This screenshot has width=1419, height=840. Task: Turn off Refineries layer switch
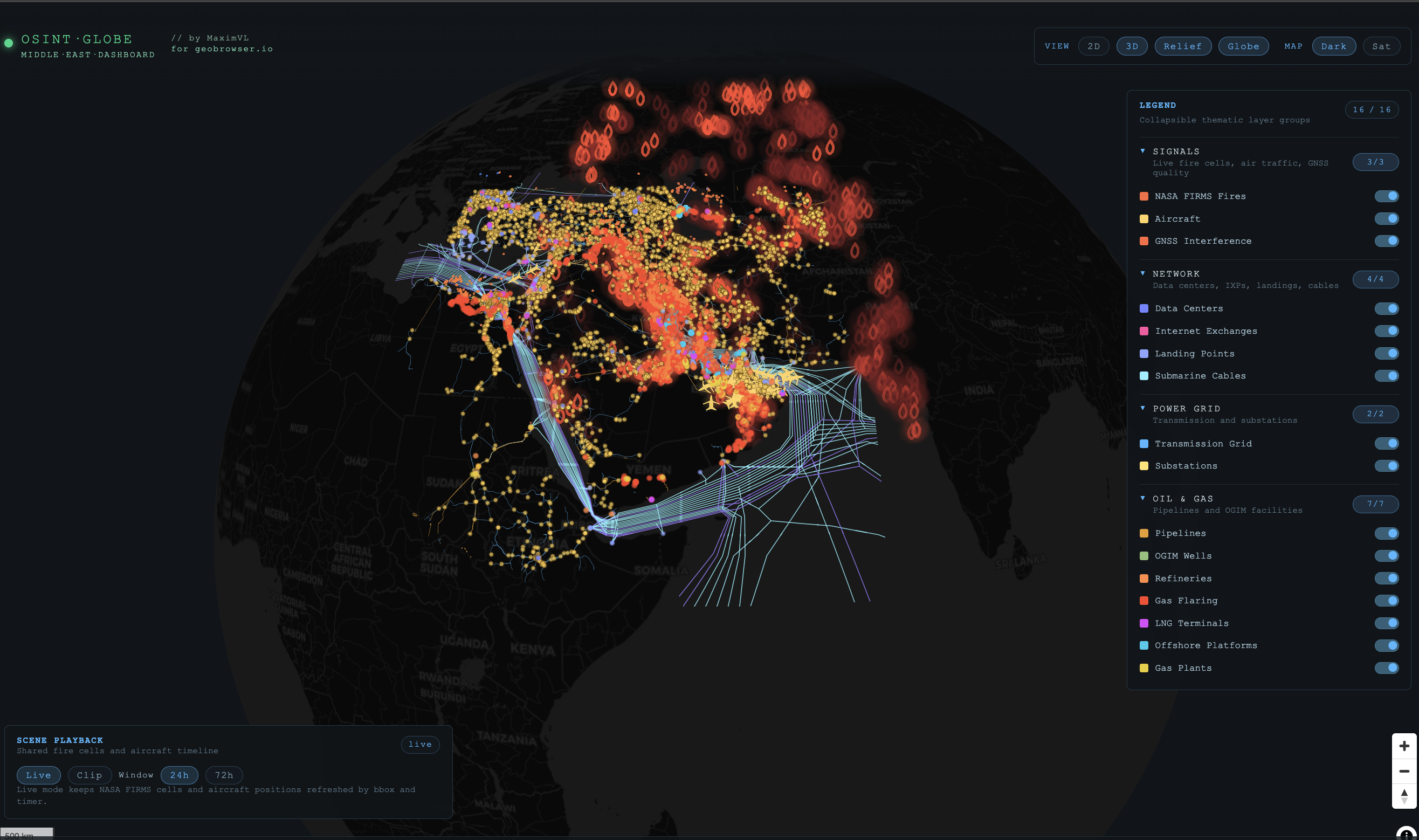(1386, 579)
